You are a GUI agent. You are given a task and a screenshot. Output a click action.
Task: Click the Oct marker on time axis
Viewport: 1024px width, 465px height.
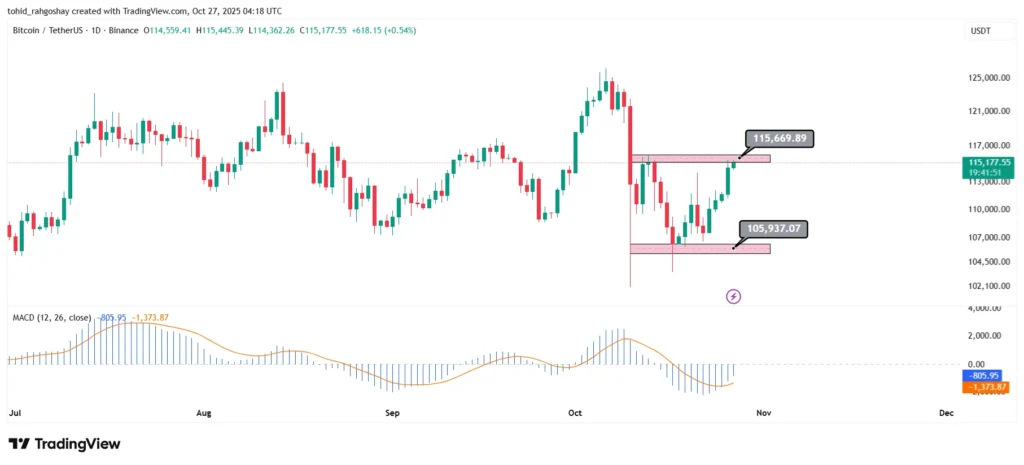[575, 412]
